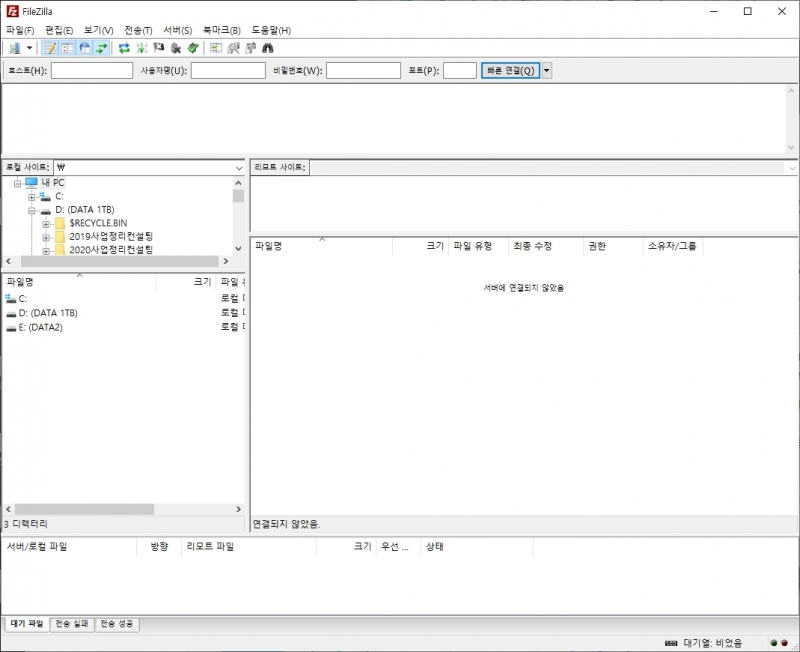The height and width of the screenshot is (652, 800).
Task: Open the 보기(V) menu
Action: pyautogui.click(x=98, y=30)
